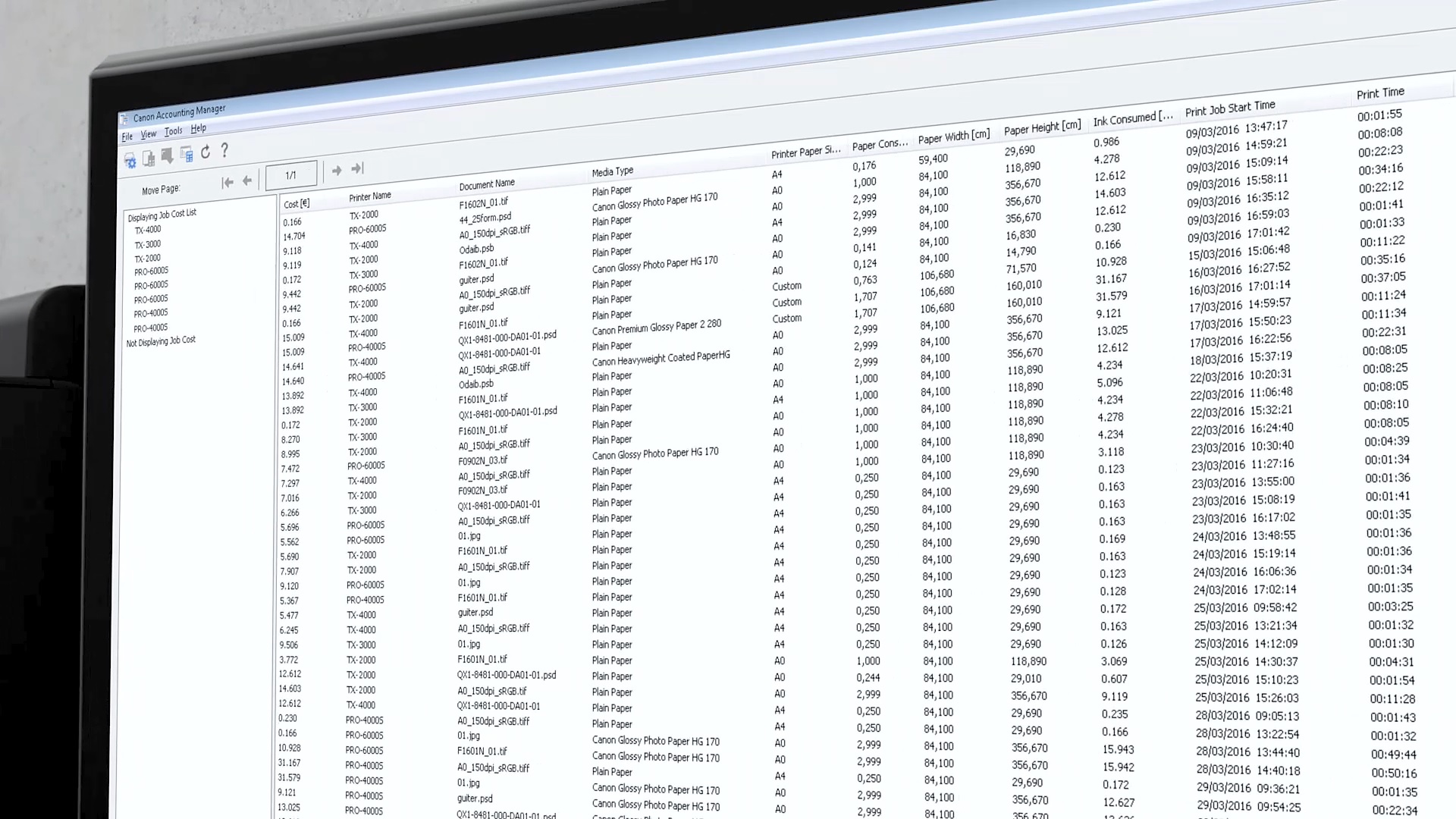Sort by the Document Name column header

487,184
